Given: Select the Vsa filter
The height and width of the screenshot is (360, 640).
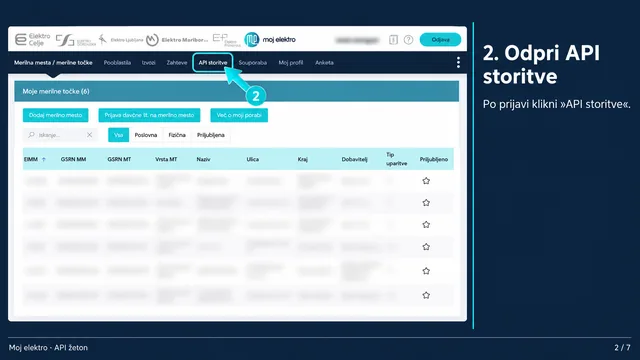Looking at the screenshot, I should click(x=118, y=135).
